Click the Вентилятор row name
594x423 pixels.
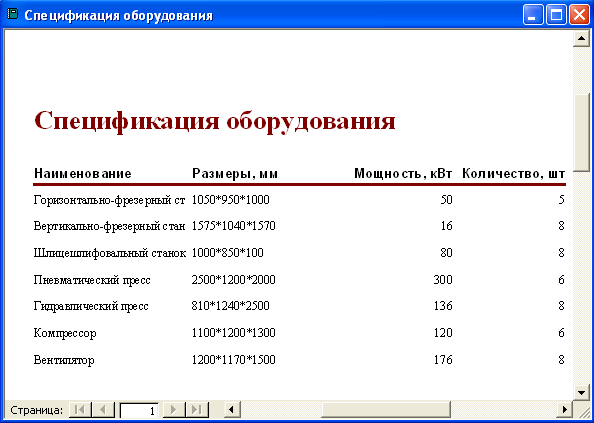(x=64, y=360)
